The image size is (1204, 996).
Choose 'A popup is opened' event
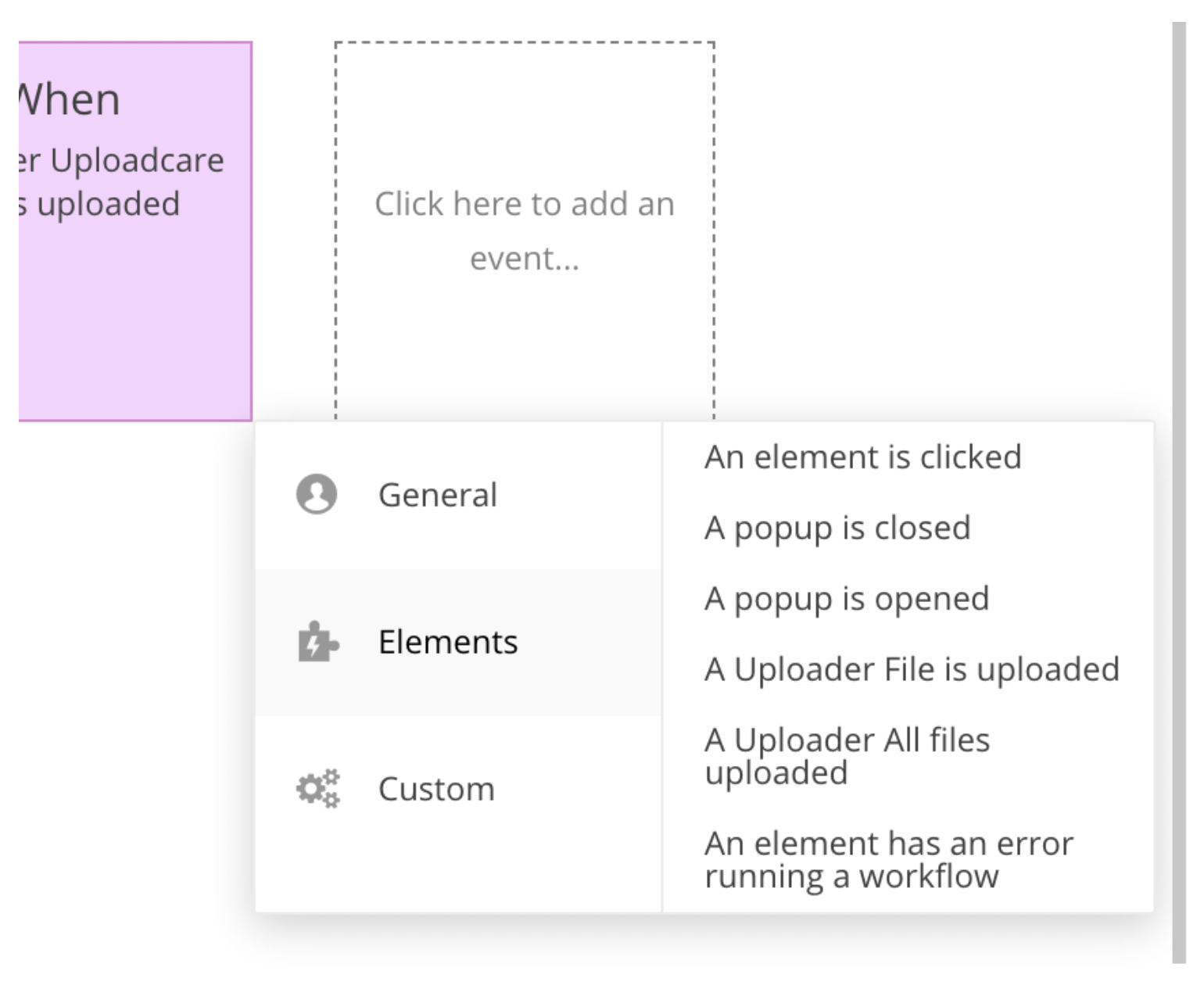(847, 599)
